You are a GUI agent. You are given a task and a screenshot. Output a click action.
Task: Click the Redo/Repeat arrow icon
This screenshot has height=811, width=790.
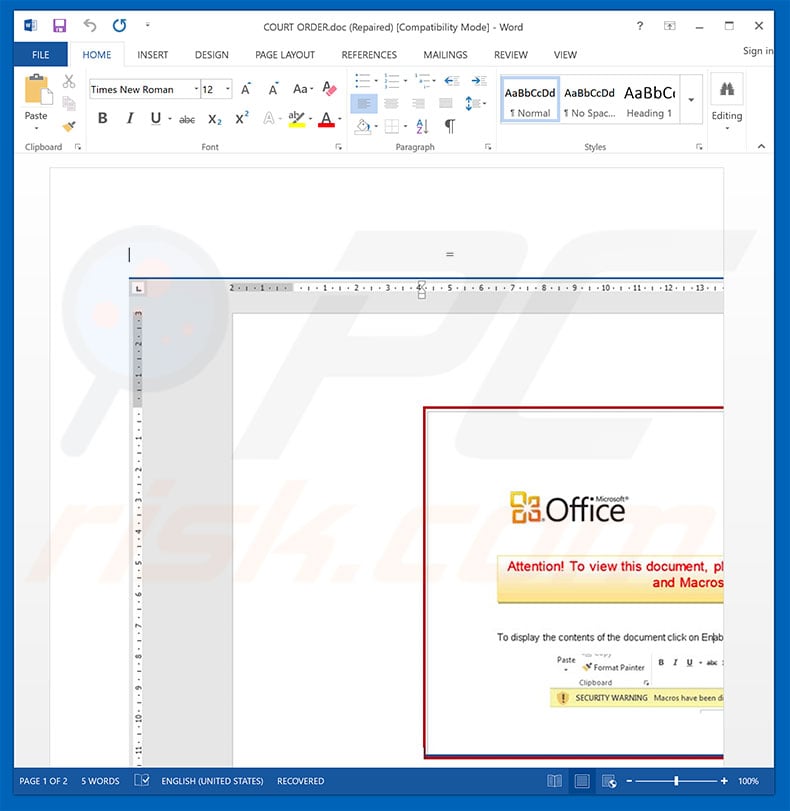[120, 25]
